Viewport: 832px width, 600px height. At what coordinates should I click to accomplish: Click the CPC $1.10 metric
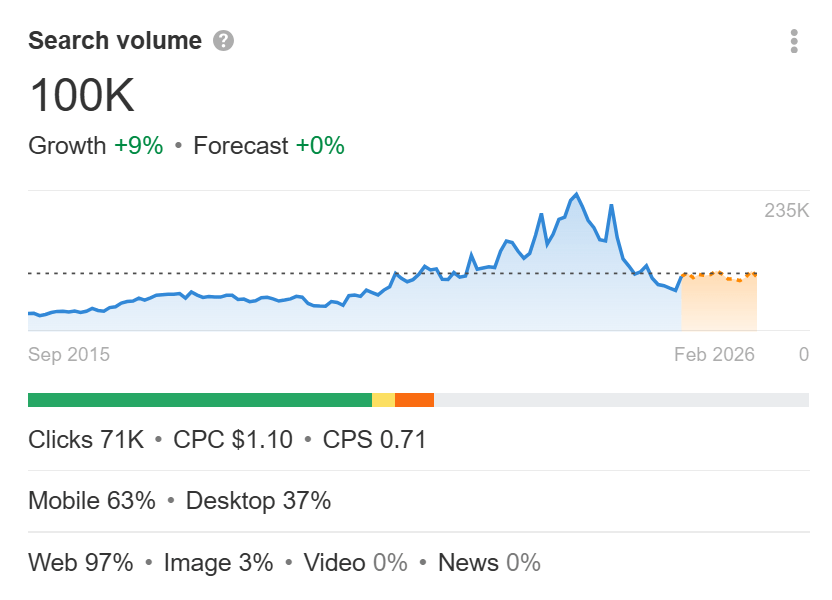pyautogui.click(x=233, y=440)
